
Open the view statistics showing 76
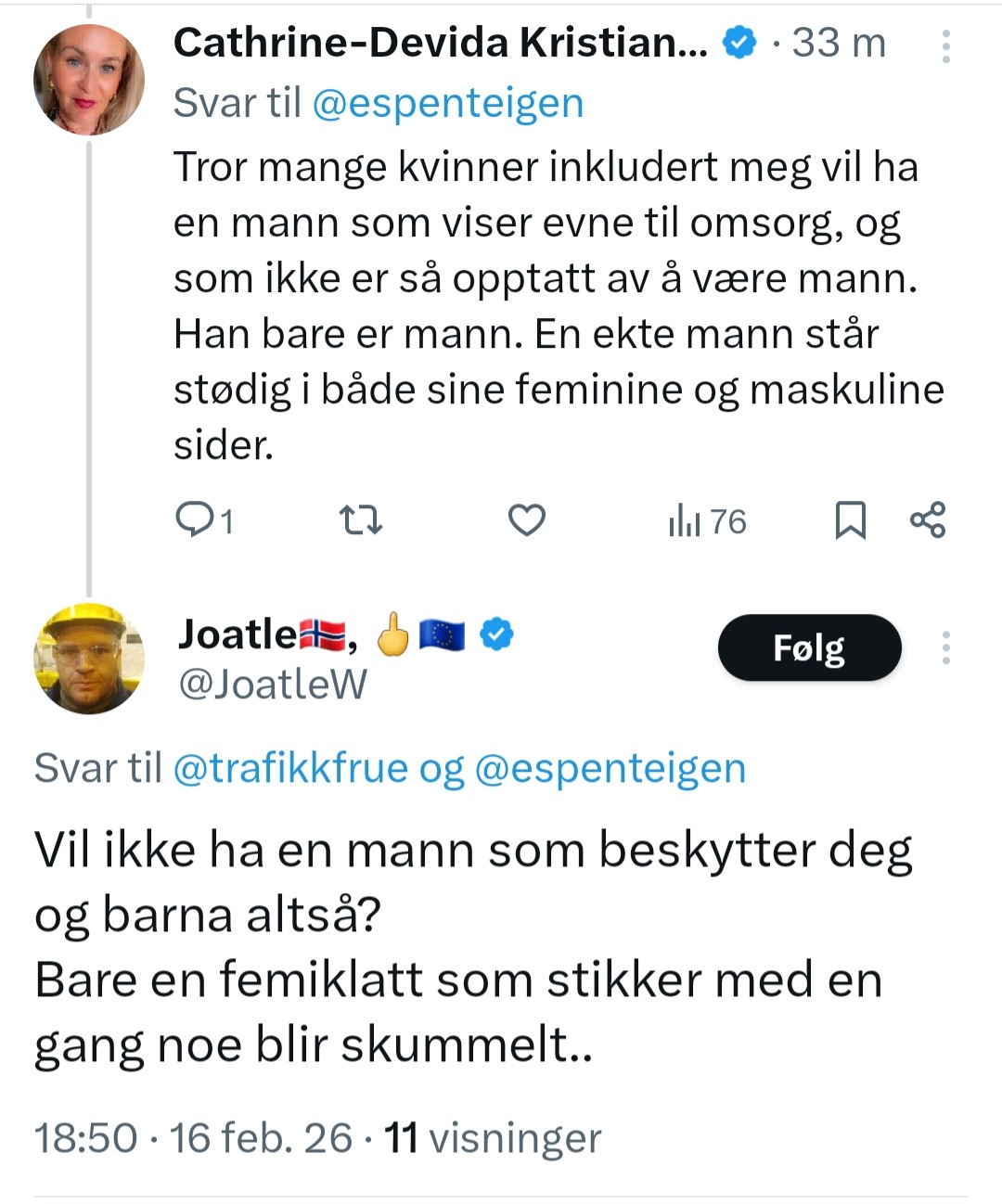pos(707,521)
